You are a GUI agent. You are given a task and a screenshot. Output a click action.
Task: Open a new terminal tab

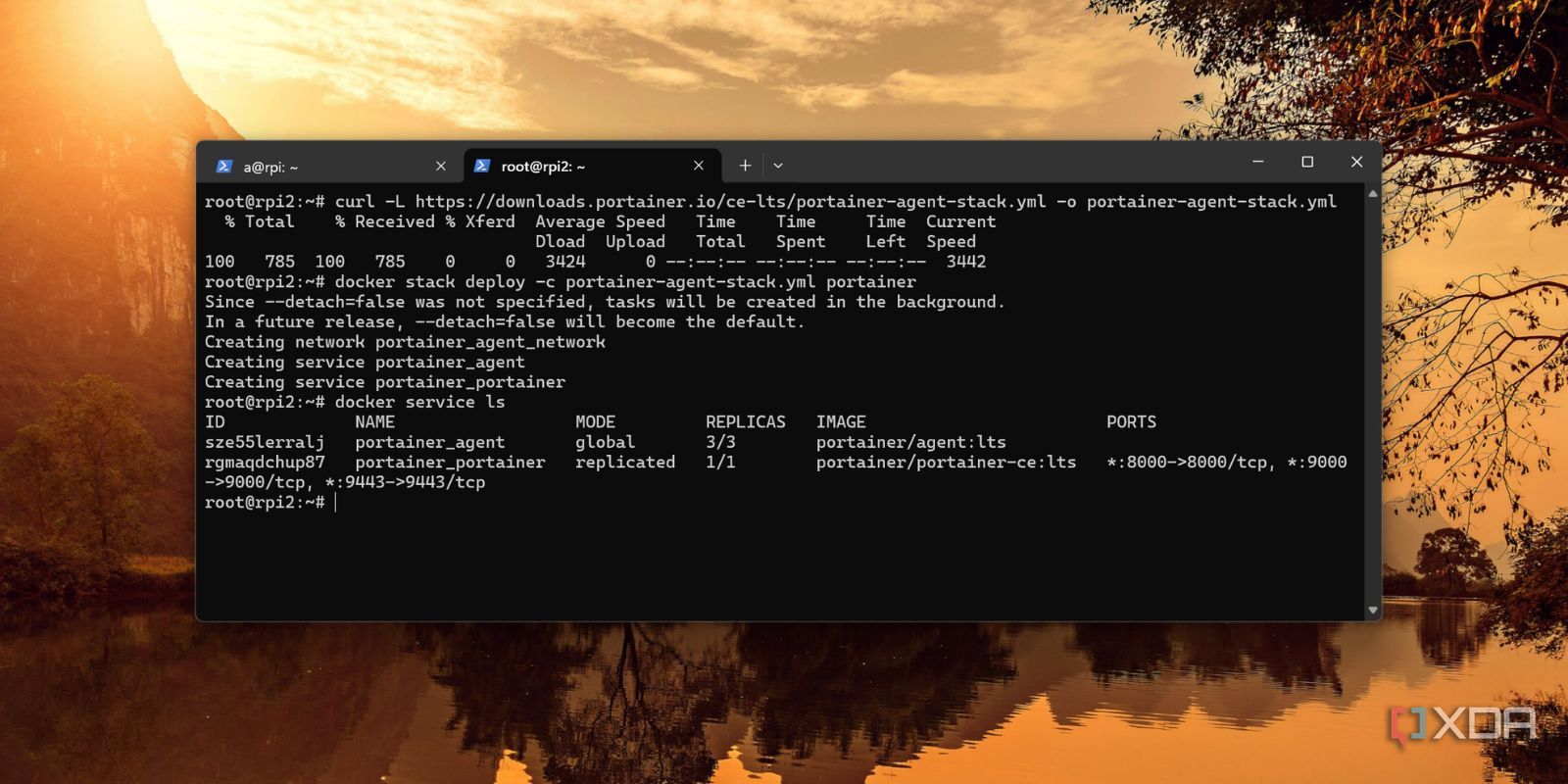(x=745, y=166)
